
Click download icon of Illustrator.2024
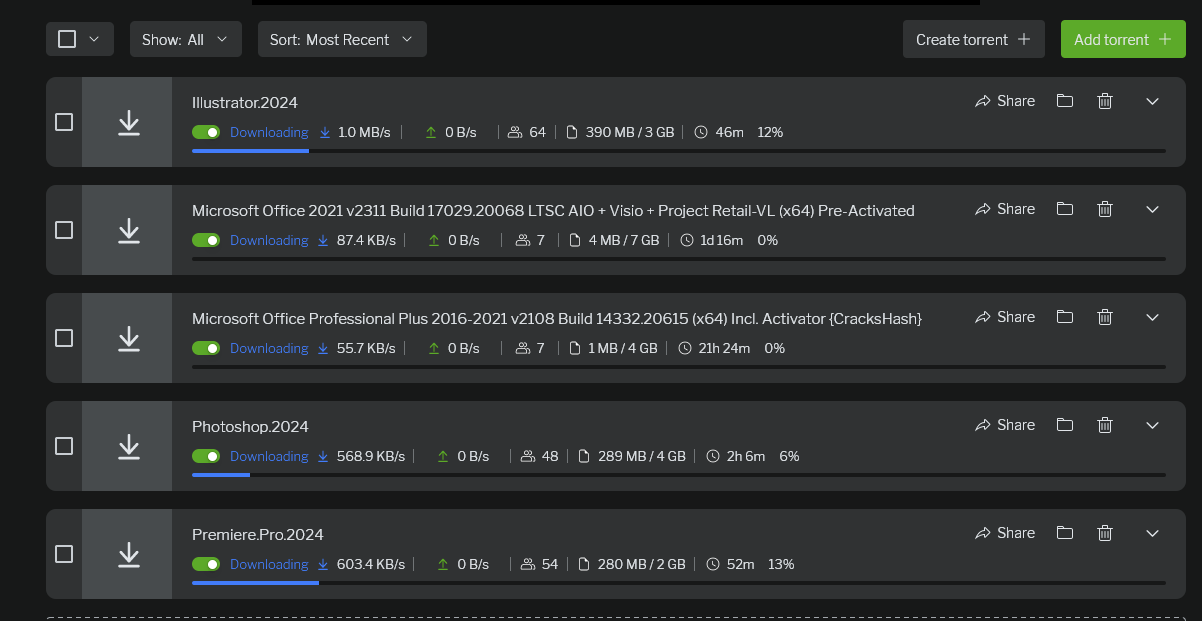[x=128, y=122]
